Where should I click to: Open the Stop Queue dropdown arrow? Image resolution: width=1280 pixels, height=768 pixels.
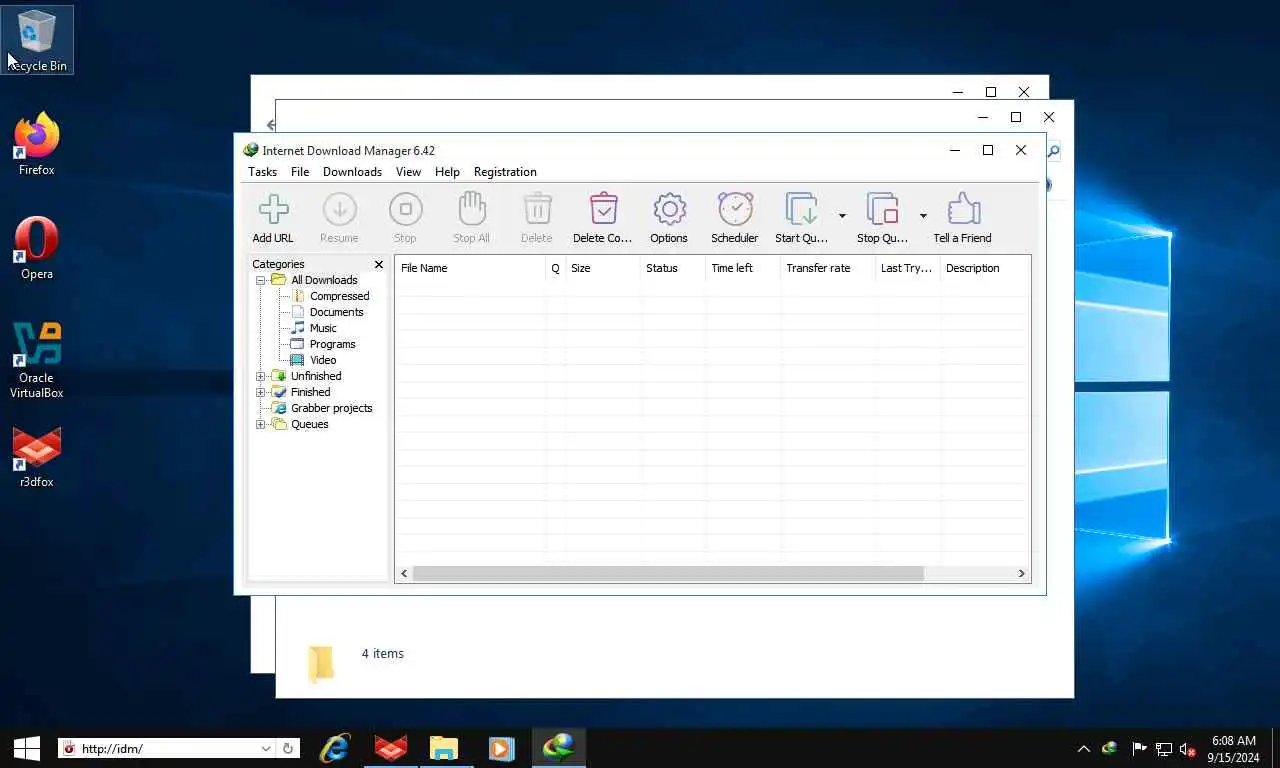(x=923, y=216)
